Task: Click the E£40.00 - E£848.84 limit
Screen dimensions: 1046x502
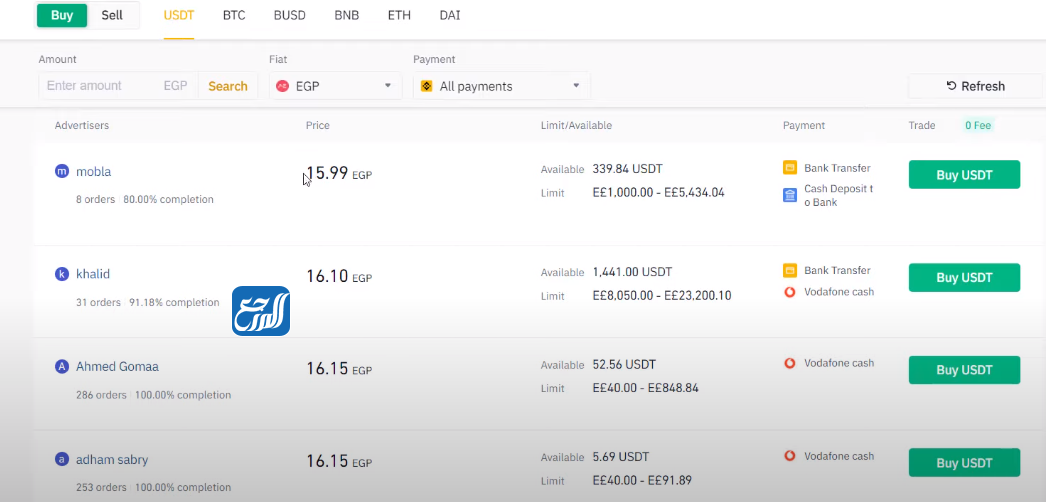Action: pyautogui.click(x=645, y=388)
